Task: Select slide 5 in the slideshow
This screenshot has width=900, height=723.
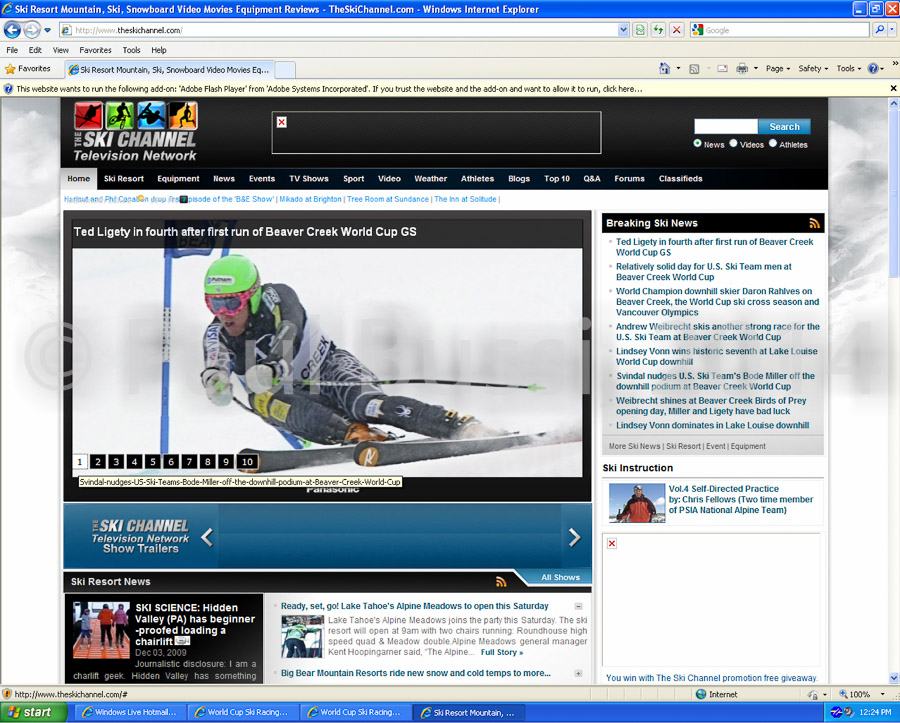Action: click(153, 461)
